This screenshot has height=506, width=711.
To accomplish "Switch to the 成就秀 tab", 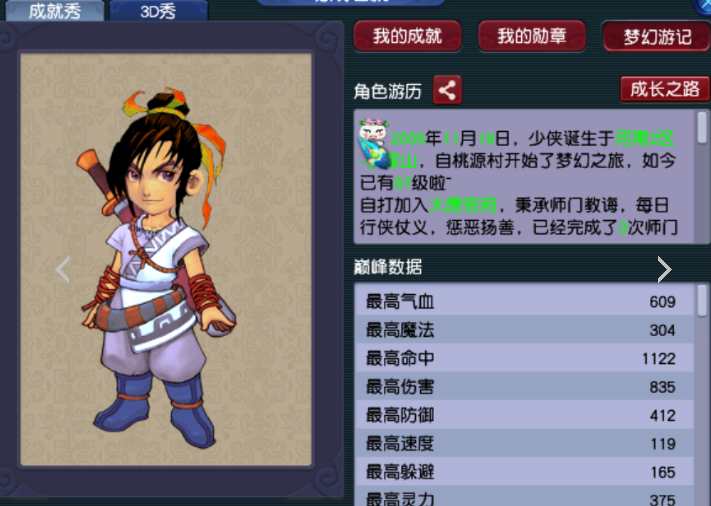I will (54, 11).
